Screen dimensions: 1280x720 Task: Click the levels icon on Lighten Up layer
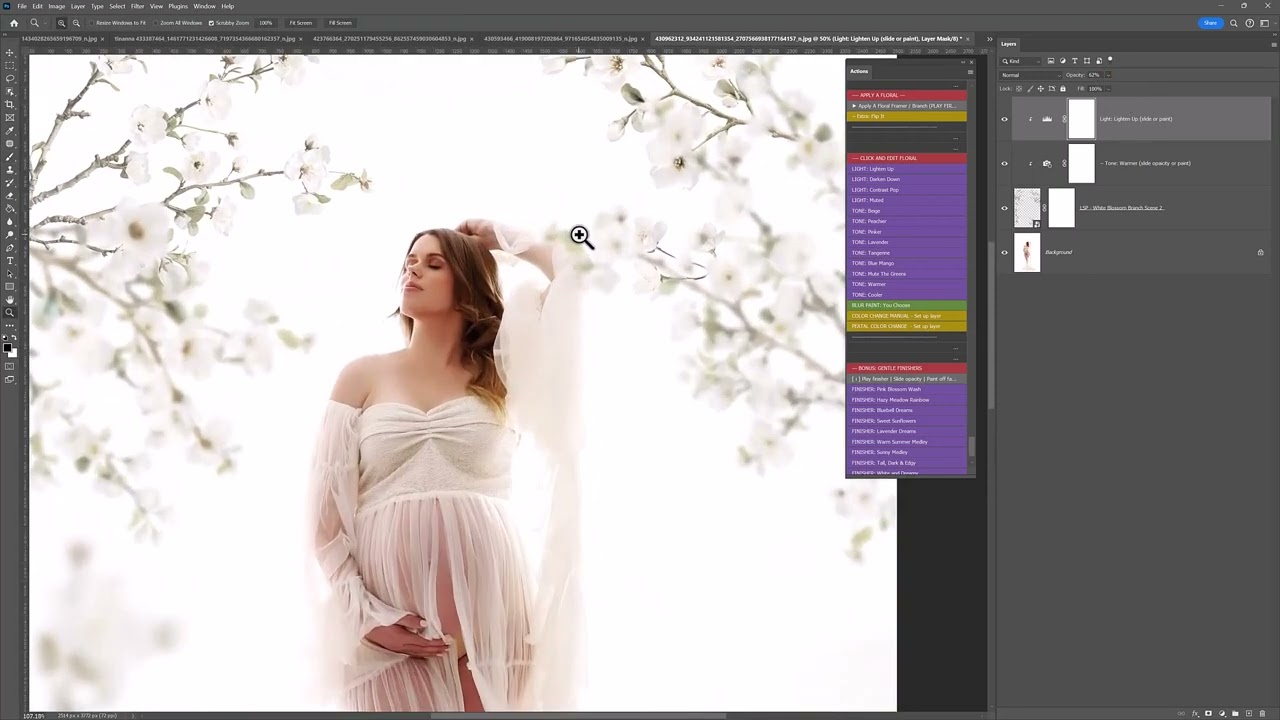click(1047, 119)
